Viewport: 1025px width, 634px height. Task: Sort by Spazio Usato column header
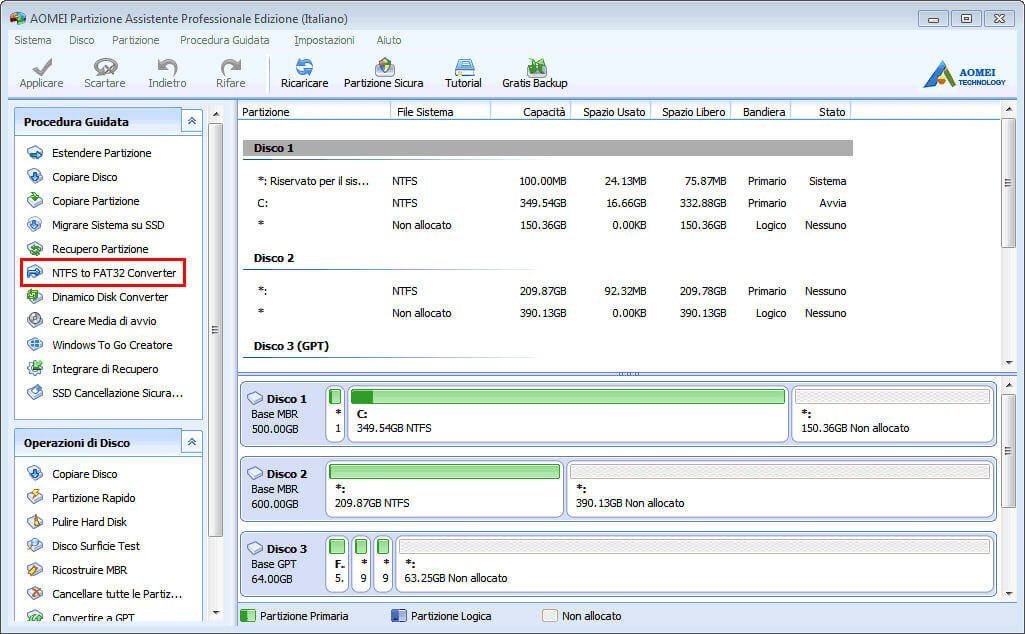click(613, 112)
